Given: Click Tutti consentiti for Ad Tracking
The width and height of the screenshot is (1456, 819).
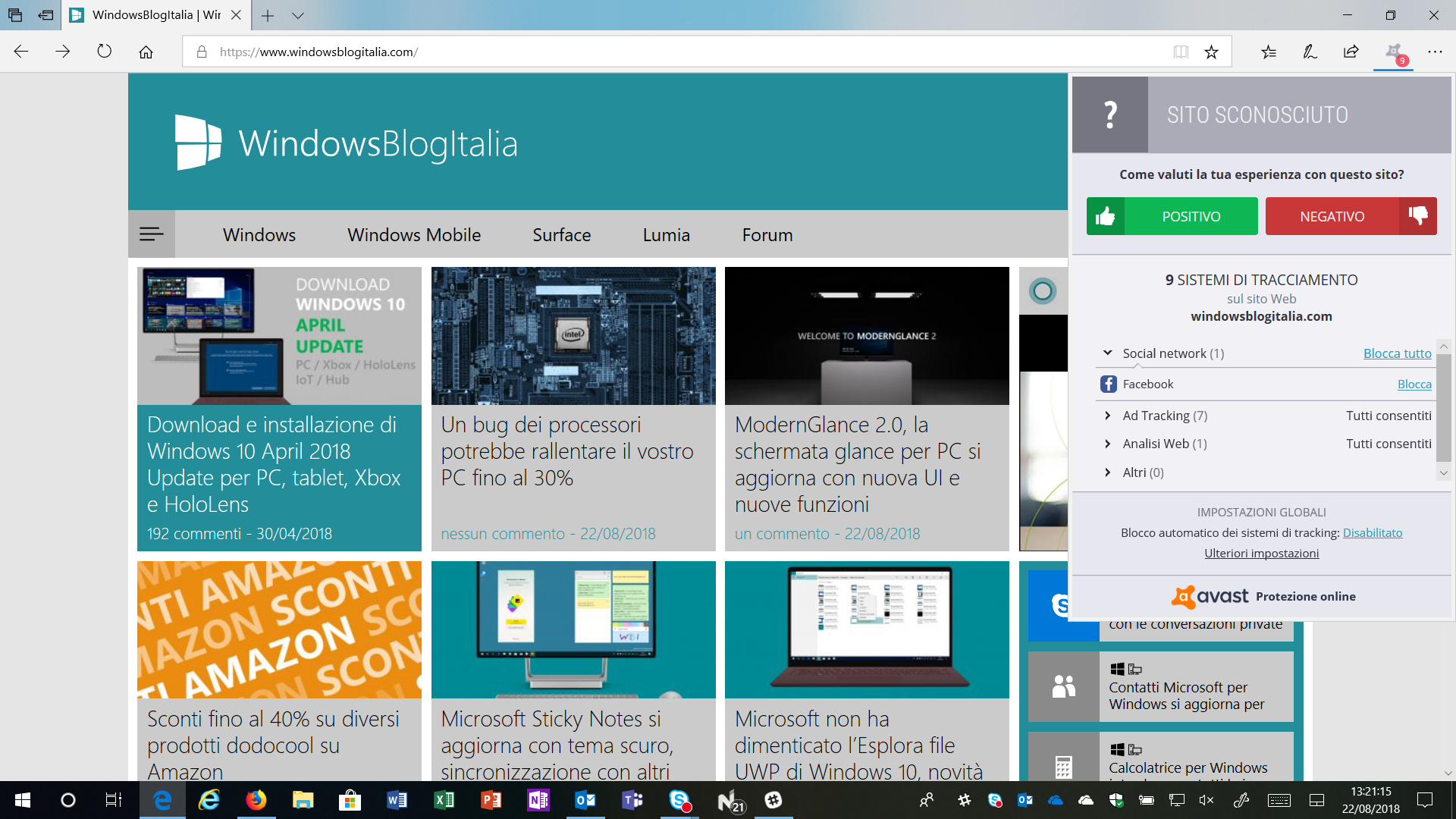Looking at the screenshot, I should tap(1389, 416).
